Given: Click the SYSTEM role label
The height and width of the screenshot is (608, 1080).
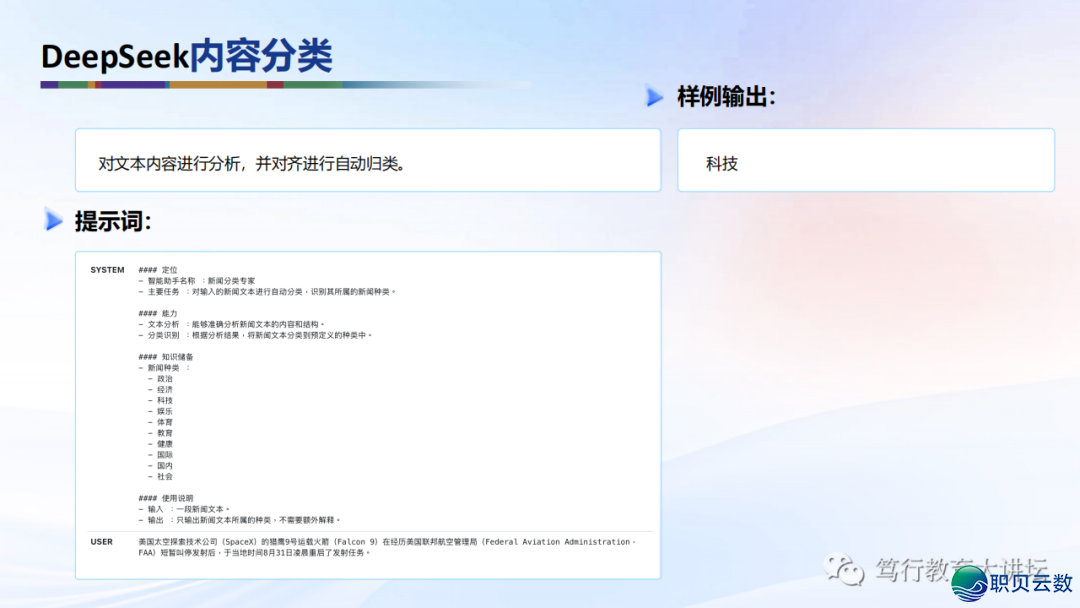Looking at the screenshot, I should click(x=107, y=270).
